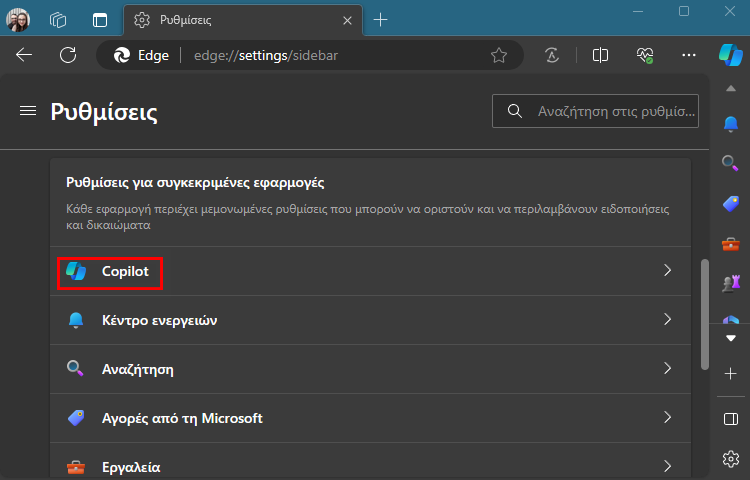The image size is (750, 480).
Task: Open the Copilot icon in the toolbar
Action: tap(730, 55)
